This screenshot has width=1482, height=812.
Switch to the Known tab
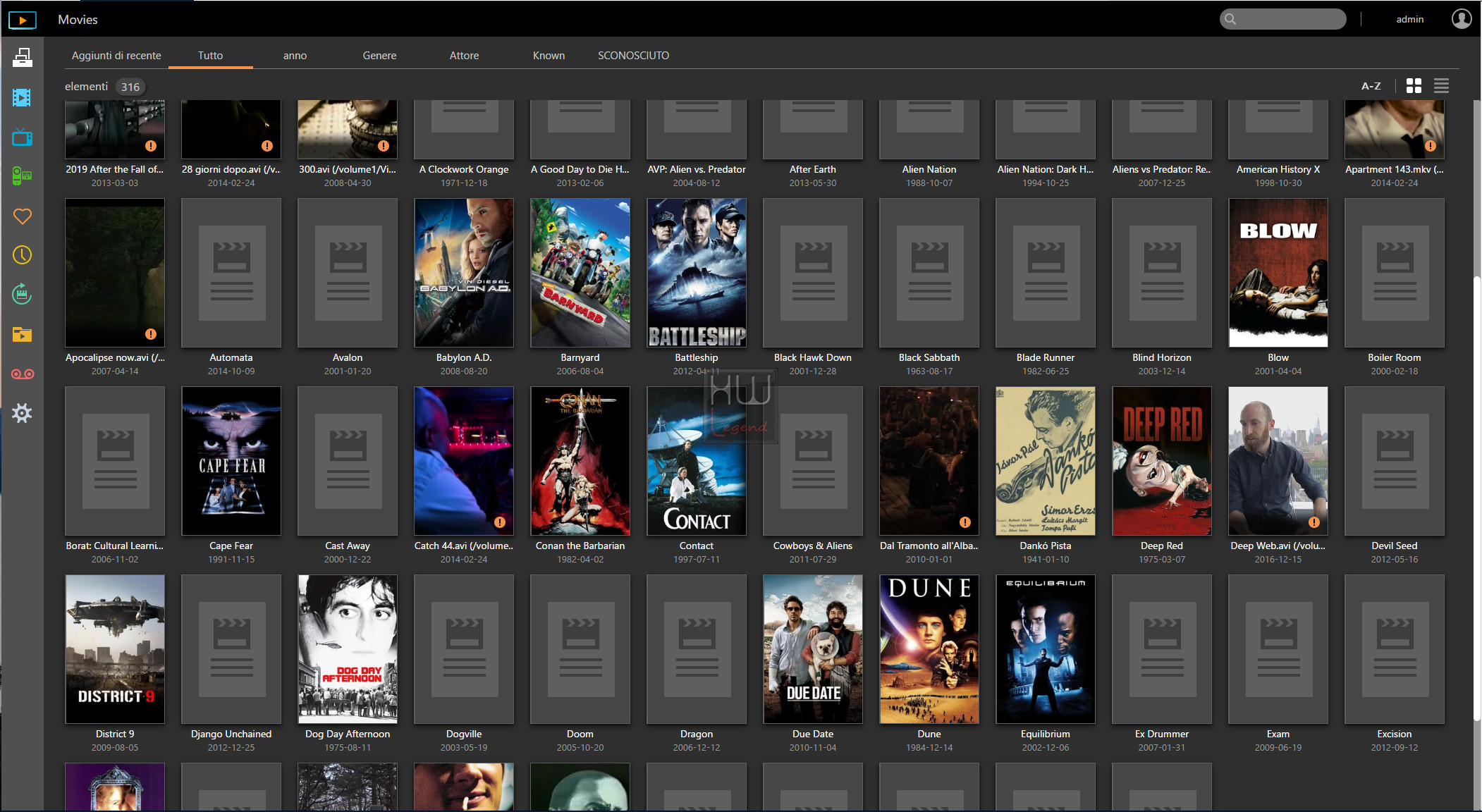point(549,55)
